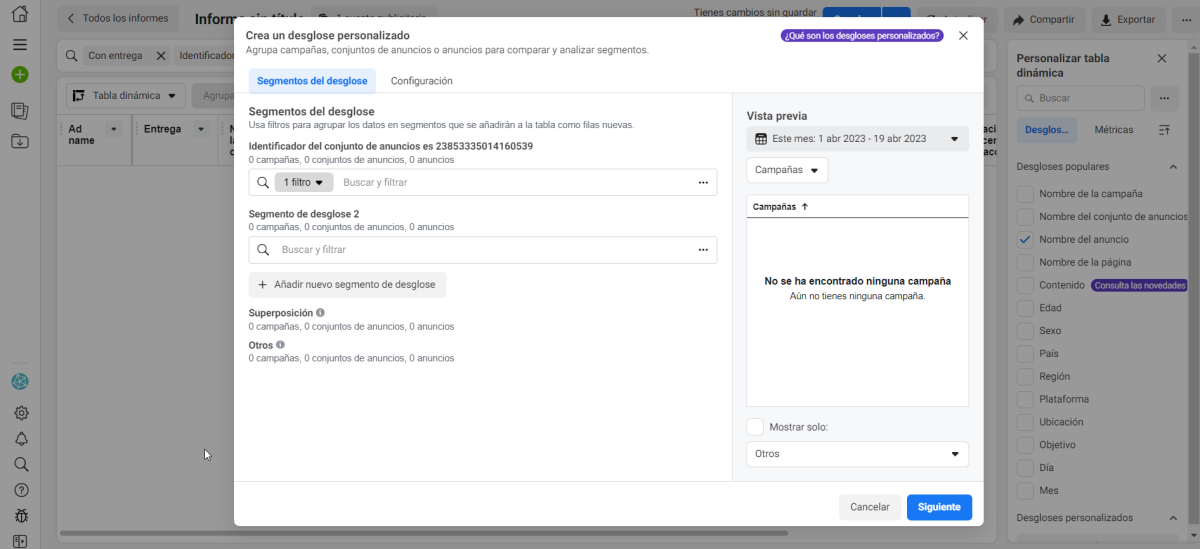Click the green create plus icon
This screenshot has height=549, width=1200.
[x=20, y=75]
